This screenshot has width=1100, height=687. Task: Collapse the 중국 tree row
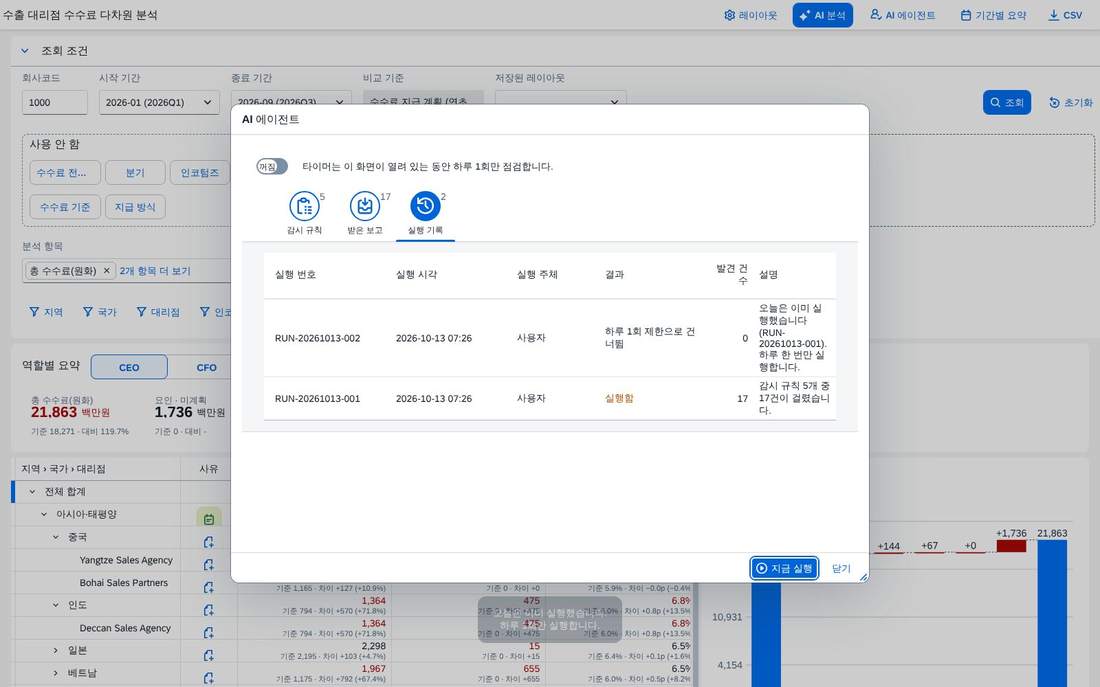[56, 537]
